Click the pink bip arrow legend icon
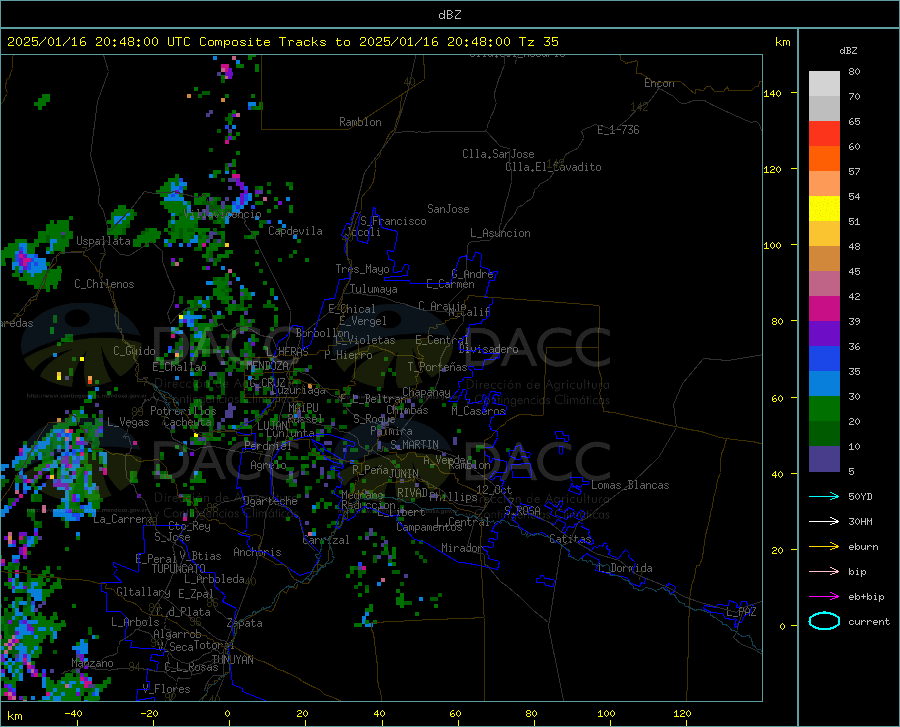The image size is (900, 727). (824, 572)
